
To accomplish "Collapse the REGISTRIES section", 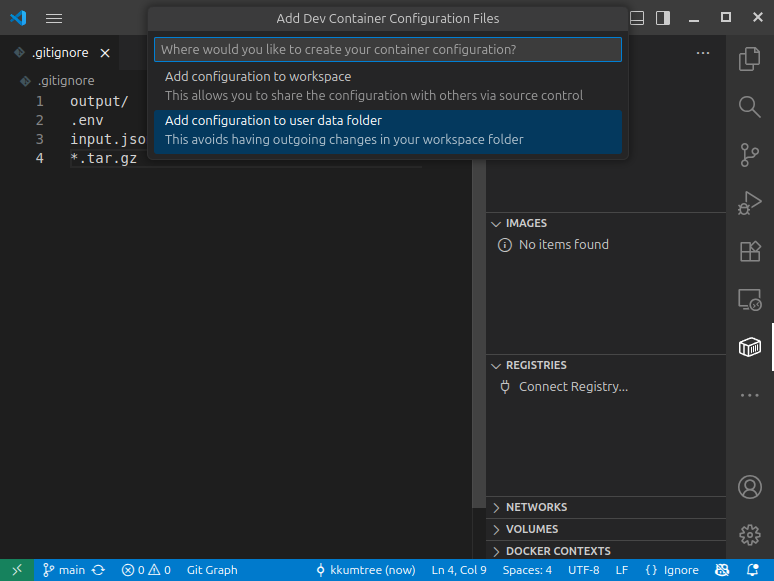I will pyautogui.click(x=606, y=365).
